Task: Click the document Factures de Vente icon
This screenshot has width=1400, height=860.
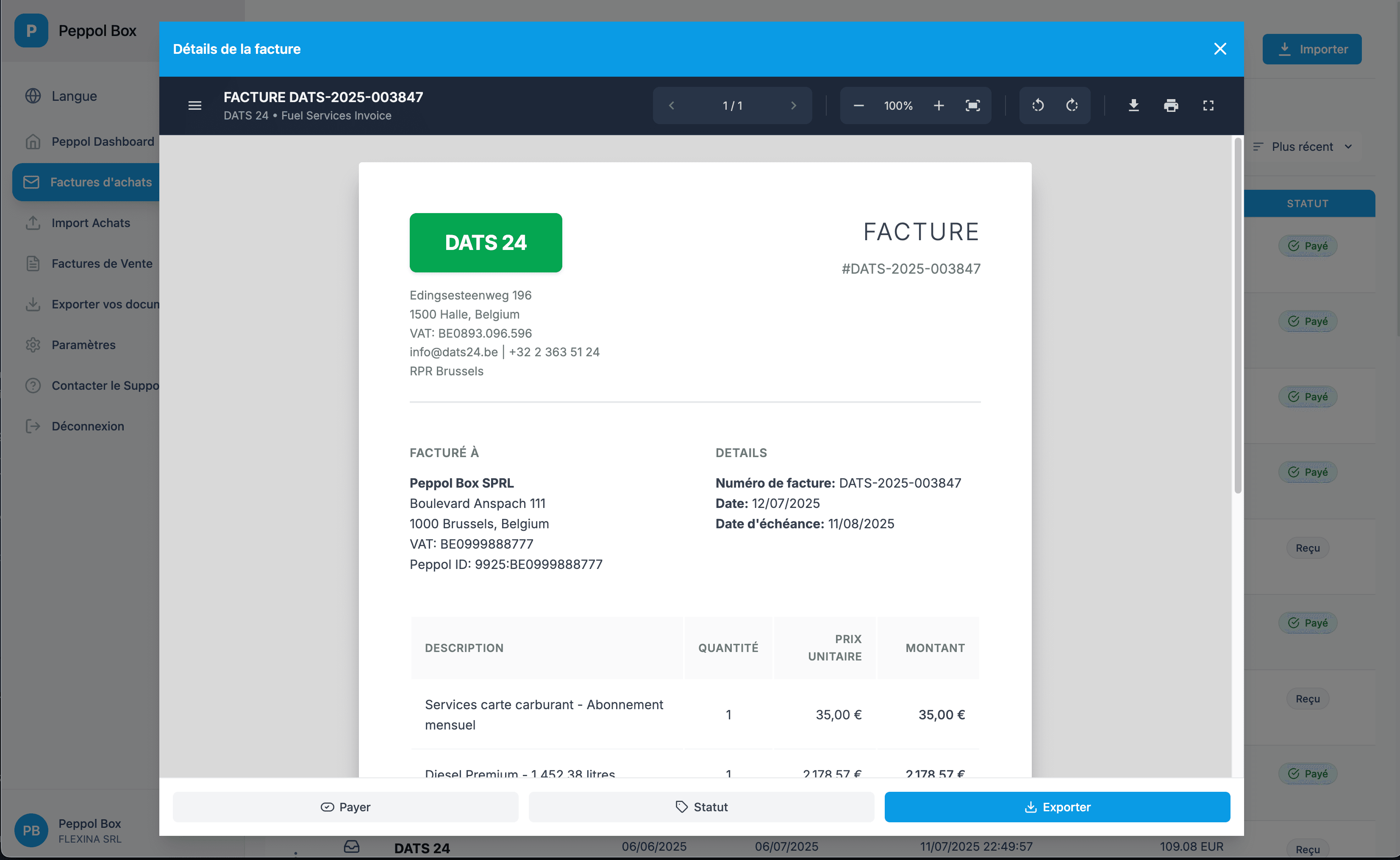Action: coord(33,264)
